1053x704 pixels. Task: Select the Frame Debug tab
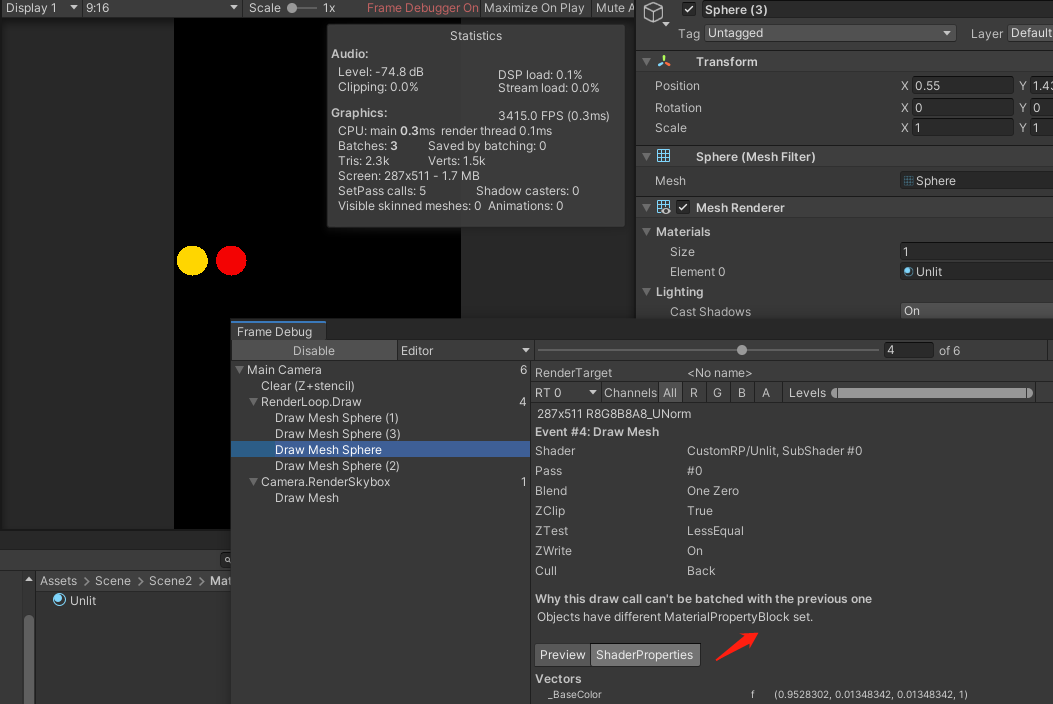[x=274, y=332]
